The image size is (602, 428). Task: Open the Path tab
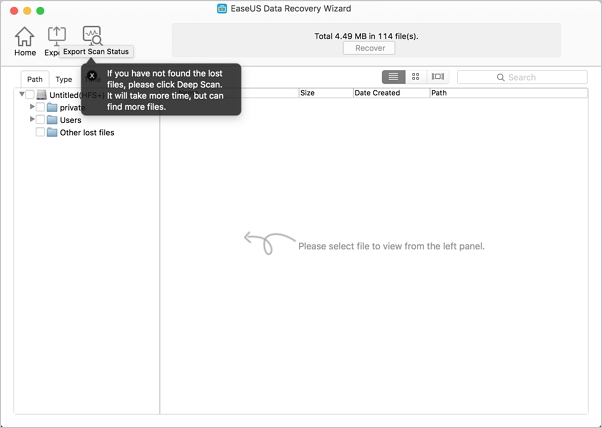tap(35, 79)
